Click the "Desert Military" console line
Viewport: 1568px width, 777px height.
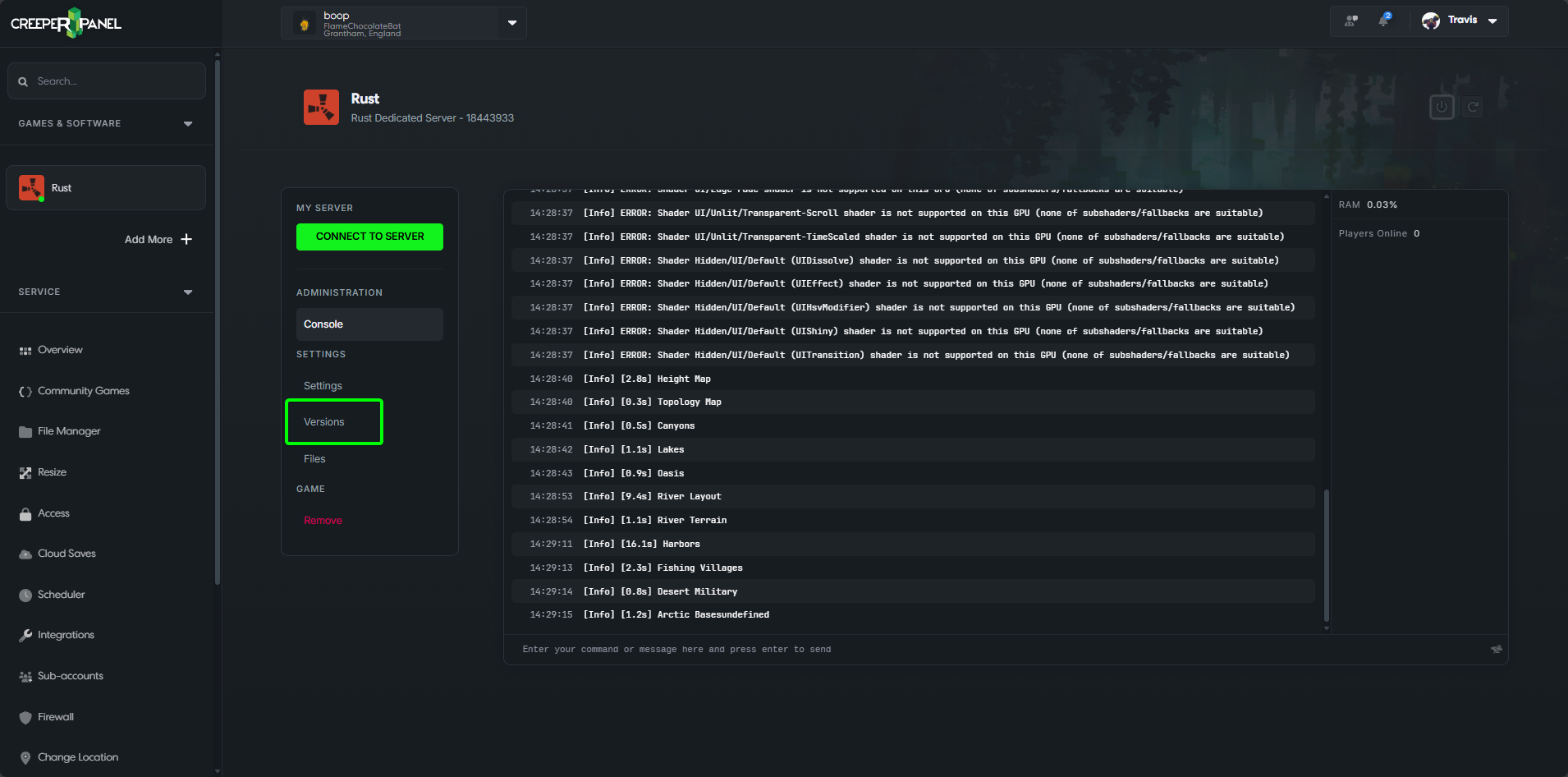(913, 592)
